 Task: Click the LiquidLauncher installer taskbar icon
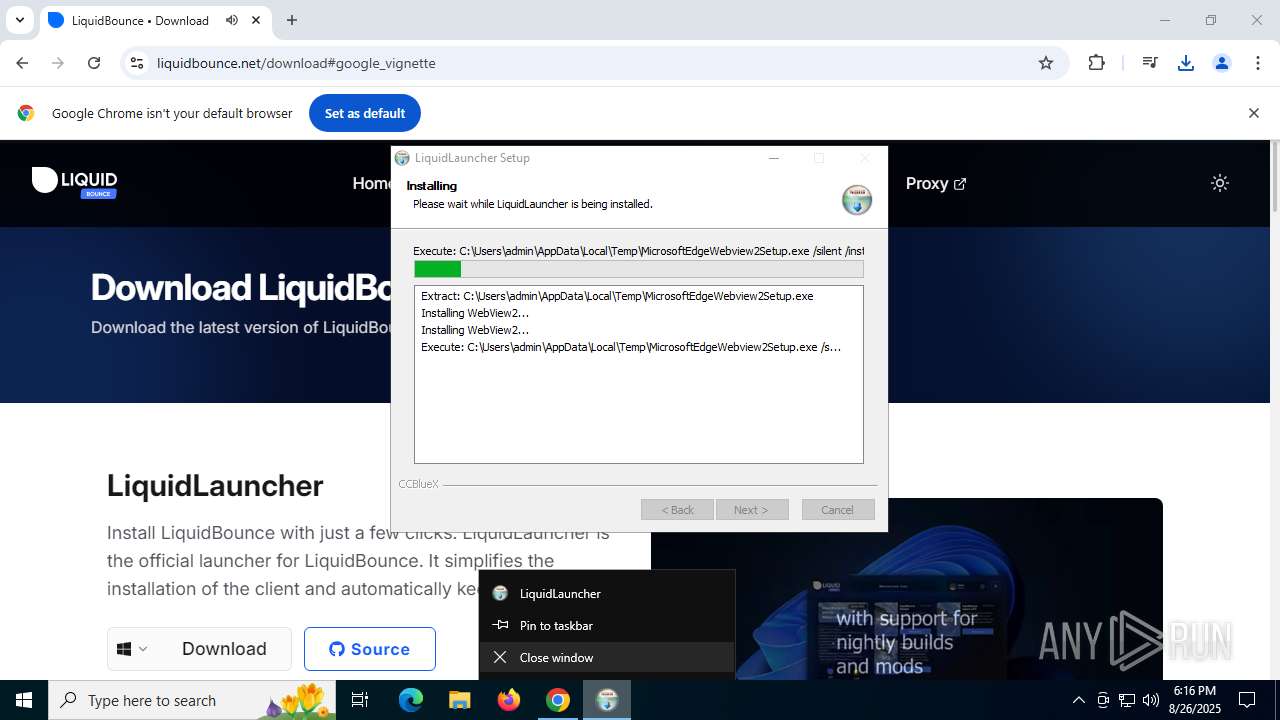(607, 700)
